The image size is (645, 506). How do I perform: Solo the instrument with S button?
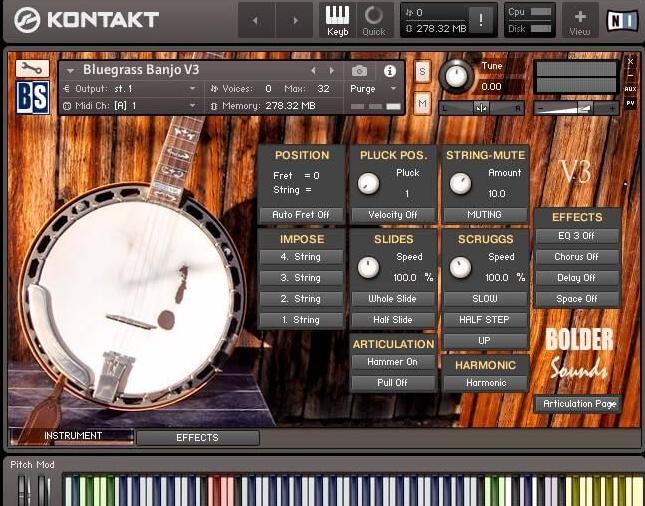tap(422, 72)
